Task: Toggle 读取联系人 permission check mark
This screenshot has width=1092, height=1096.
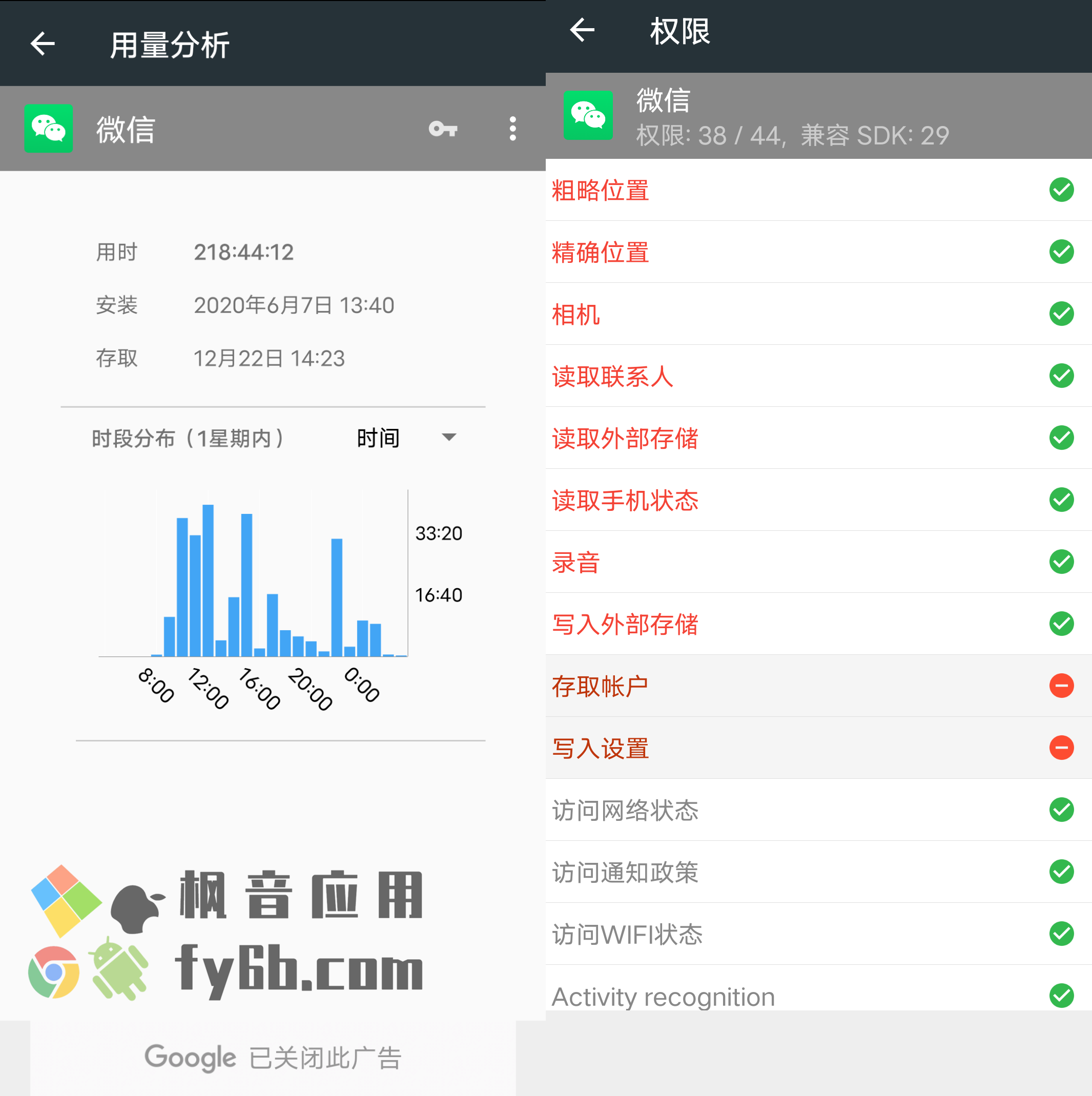Action: tap(1061, 376)
